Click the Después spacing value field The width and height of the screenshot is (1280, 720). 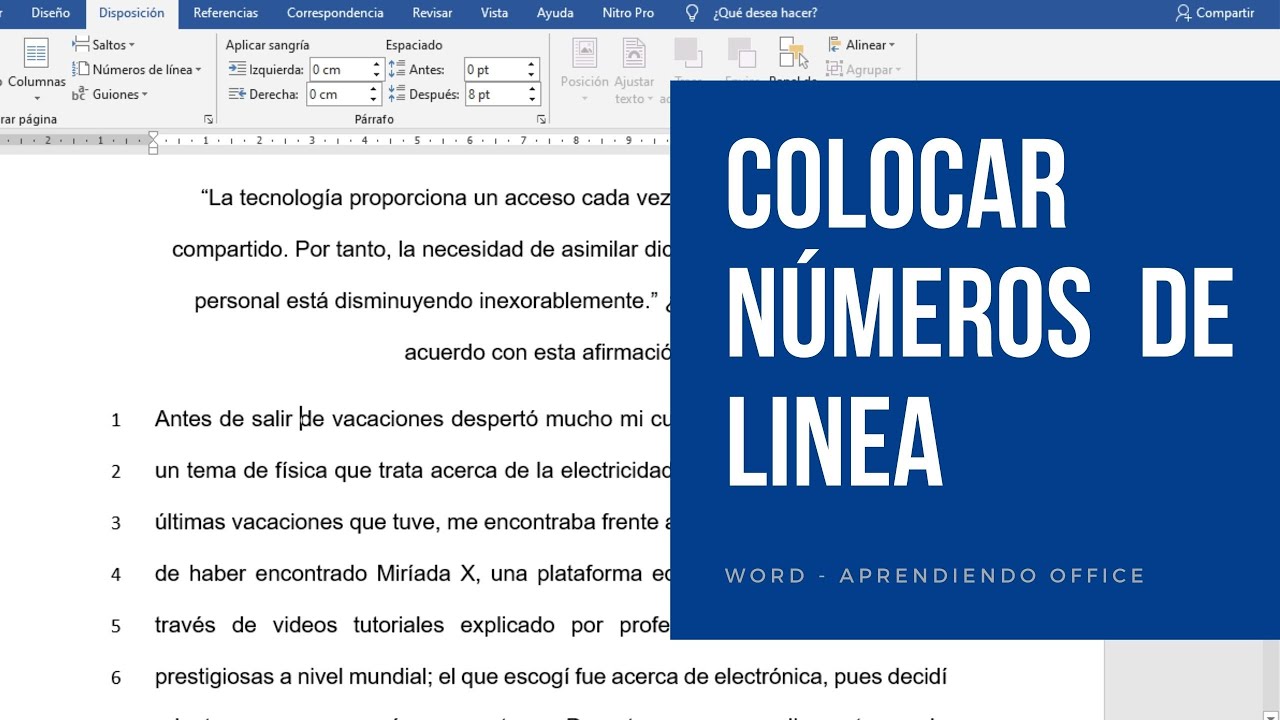pyautogui.click(x=494, y=94)
